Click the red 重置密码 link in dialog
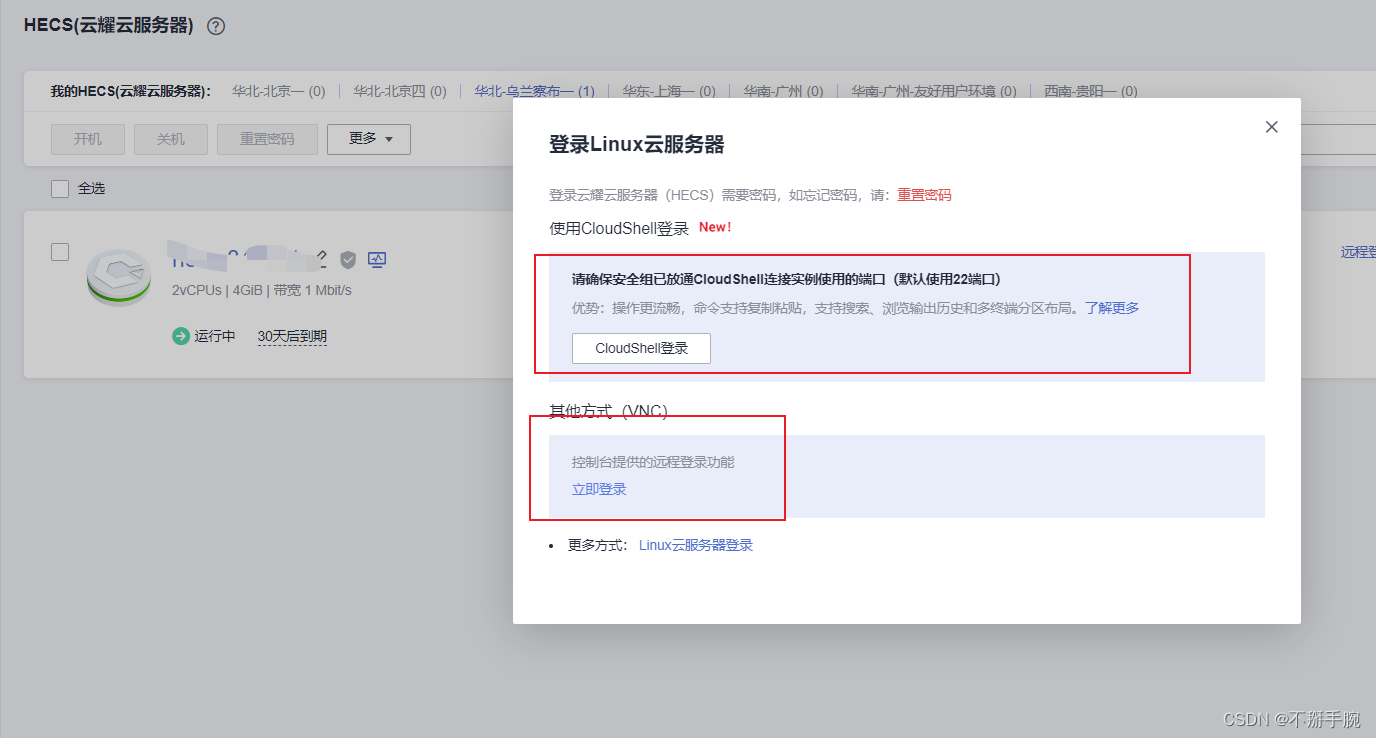Viewport: 1376px width, 738px height. [924, 195]
